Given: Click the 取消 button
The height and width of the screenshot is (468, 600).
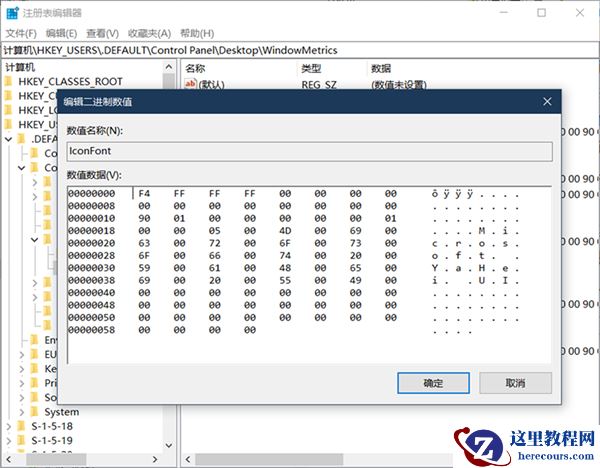Looking at the screenshot, I should pyautogui.click(x=515, y=383).
